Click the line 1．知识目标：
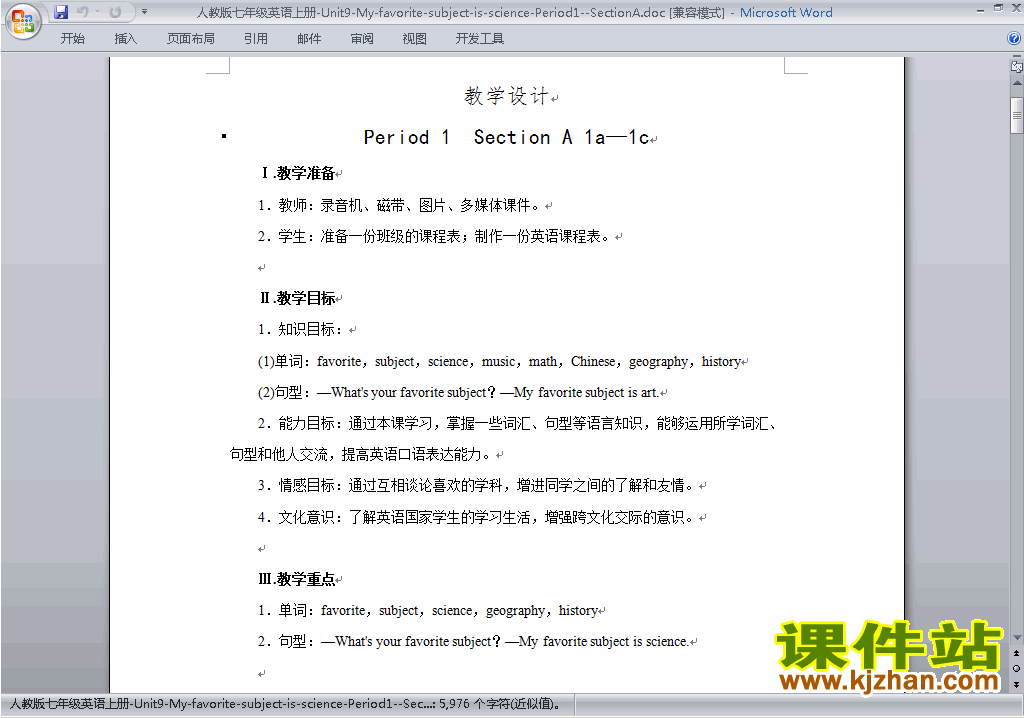 [x=300, y=329]
